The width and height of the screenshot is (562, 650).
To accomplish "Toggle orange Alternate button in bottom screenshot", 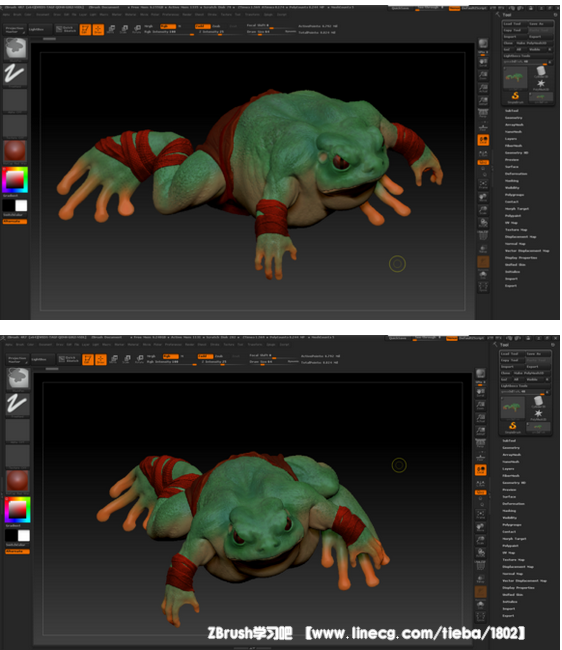I will click(17, 552).
